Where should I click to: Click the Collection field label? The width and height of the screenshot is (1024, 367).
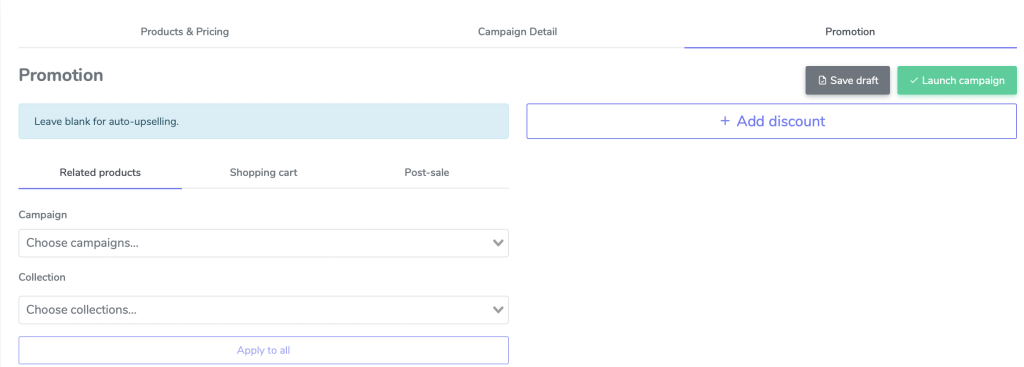point(42,277)
